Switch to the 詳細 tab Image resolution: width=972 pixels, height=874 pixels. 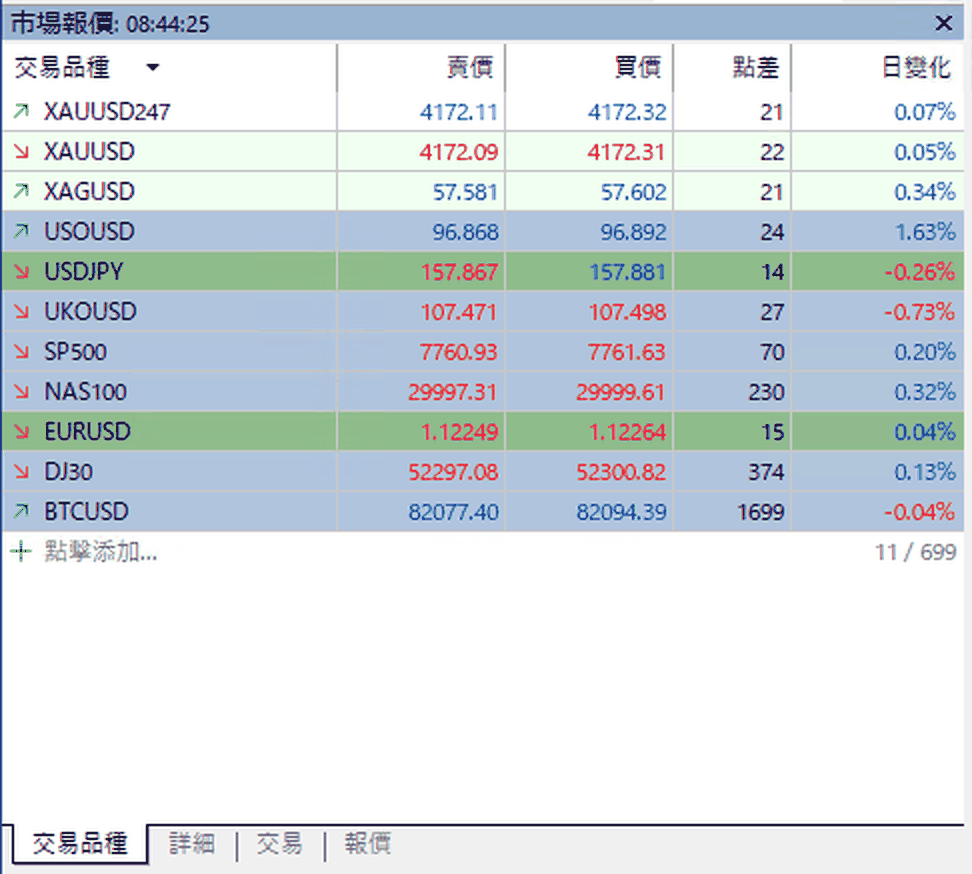pos(192,844)
